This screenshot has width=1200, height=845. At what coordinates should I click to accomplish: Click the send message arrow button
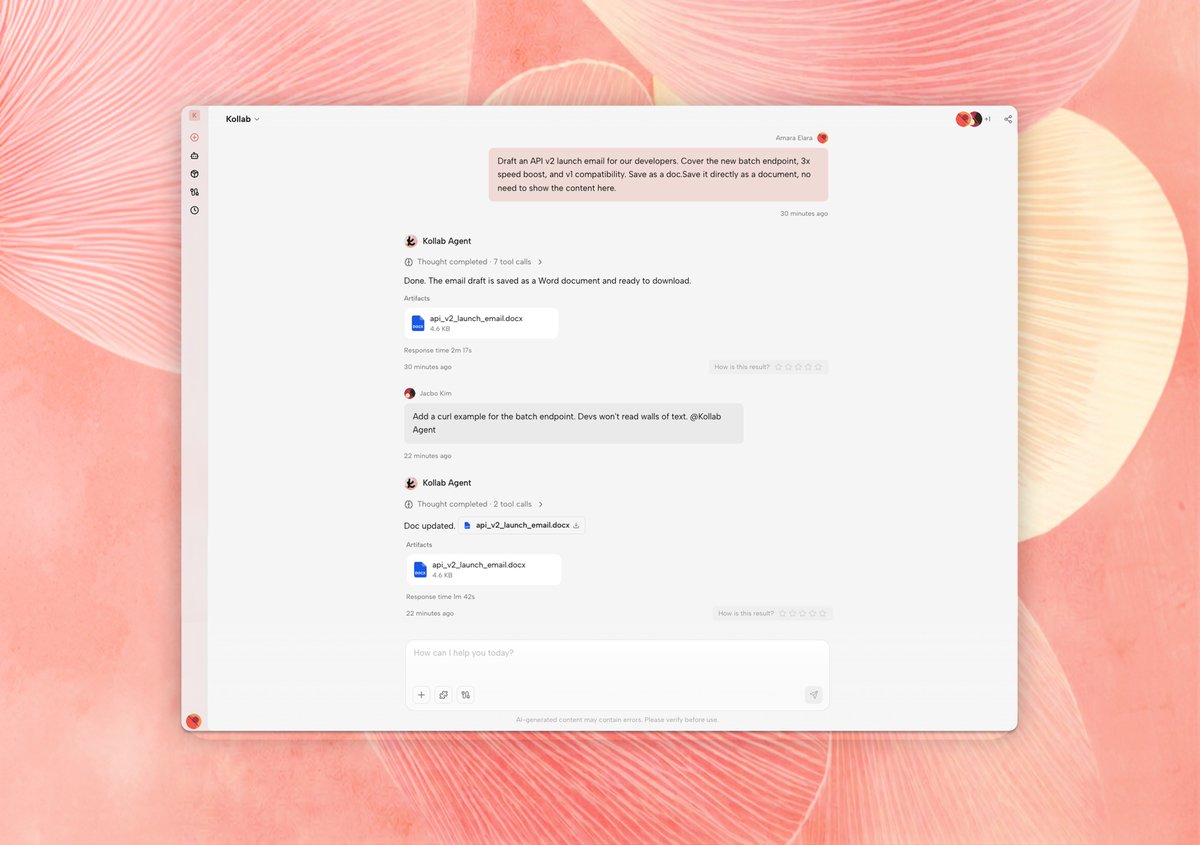[813, 694]
